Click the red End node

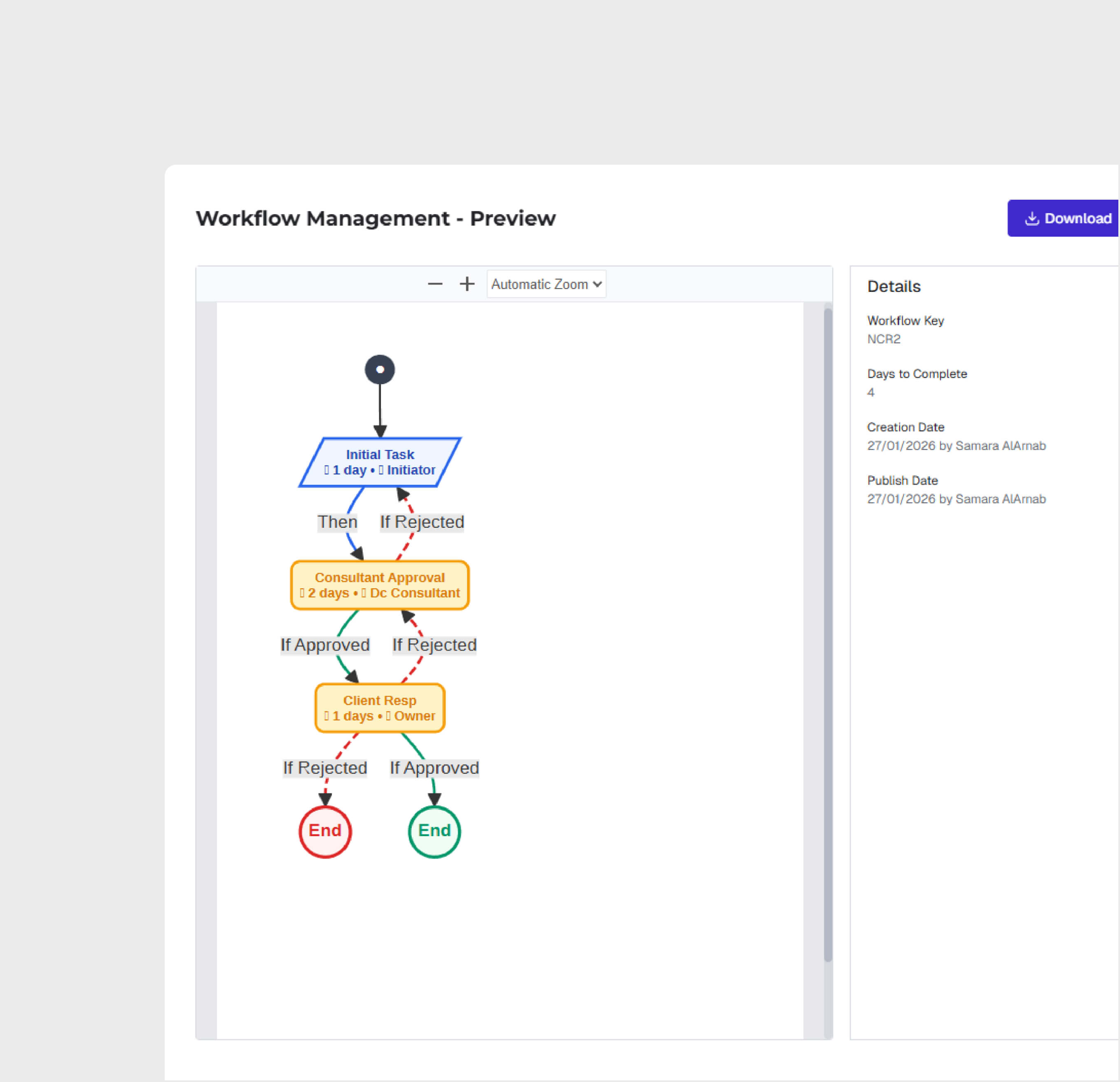pos(324,831)
